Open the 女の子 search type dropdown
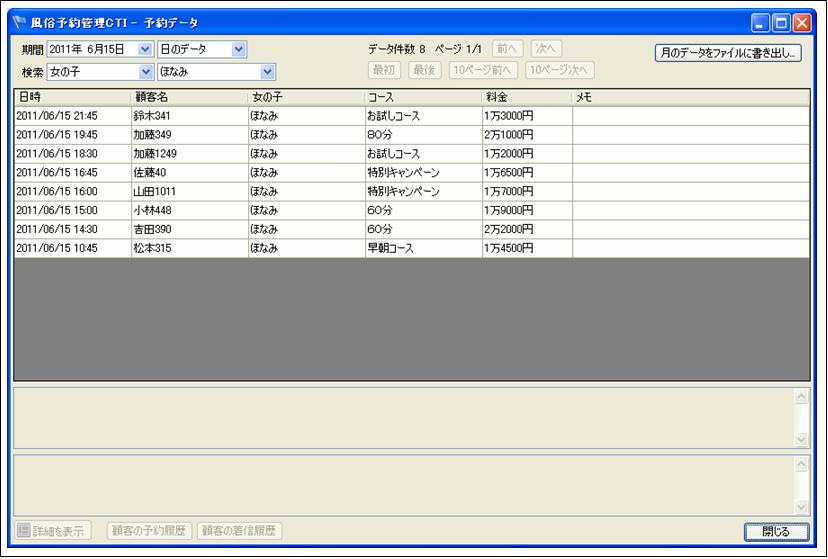 pos(146,72)
